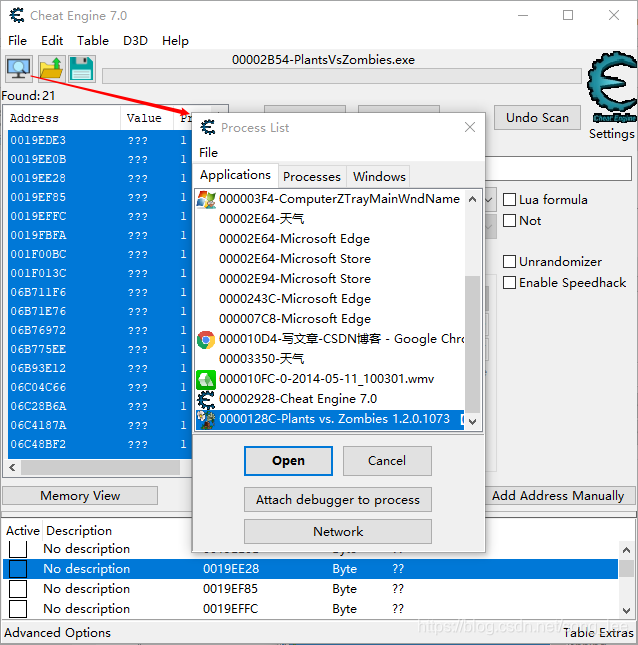Click the open folder Load table icon
This screenshot has width=638, height=645.
(x=51, y=69)
